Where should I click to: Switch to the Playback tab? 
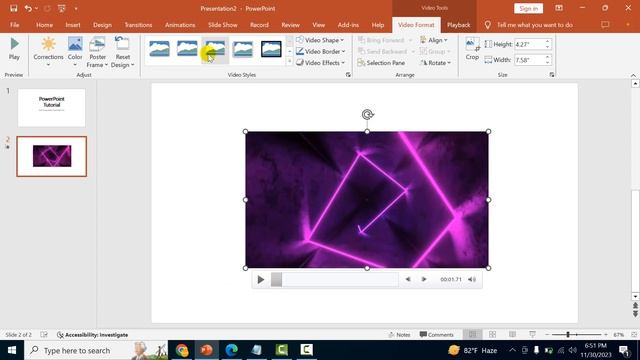[458, 25]
